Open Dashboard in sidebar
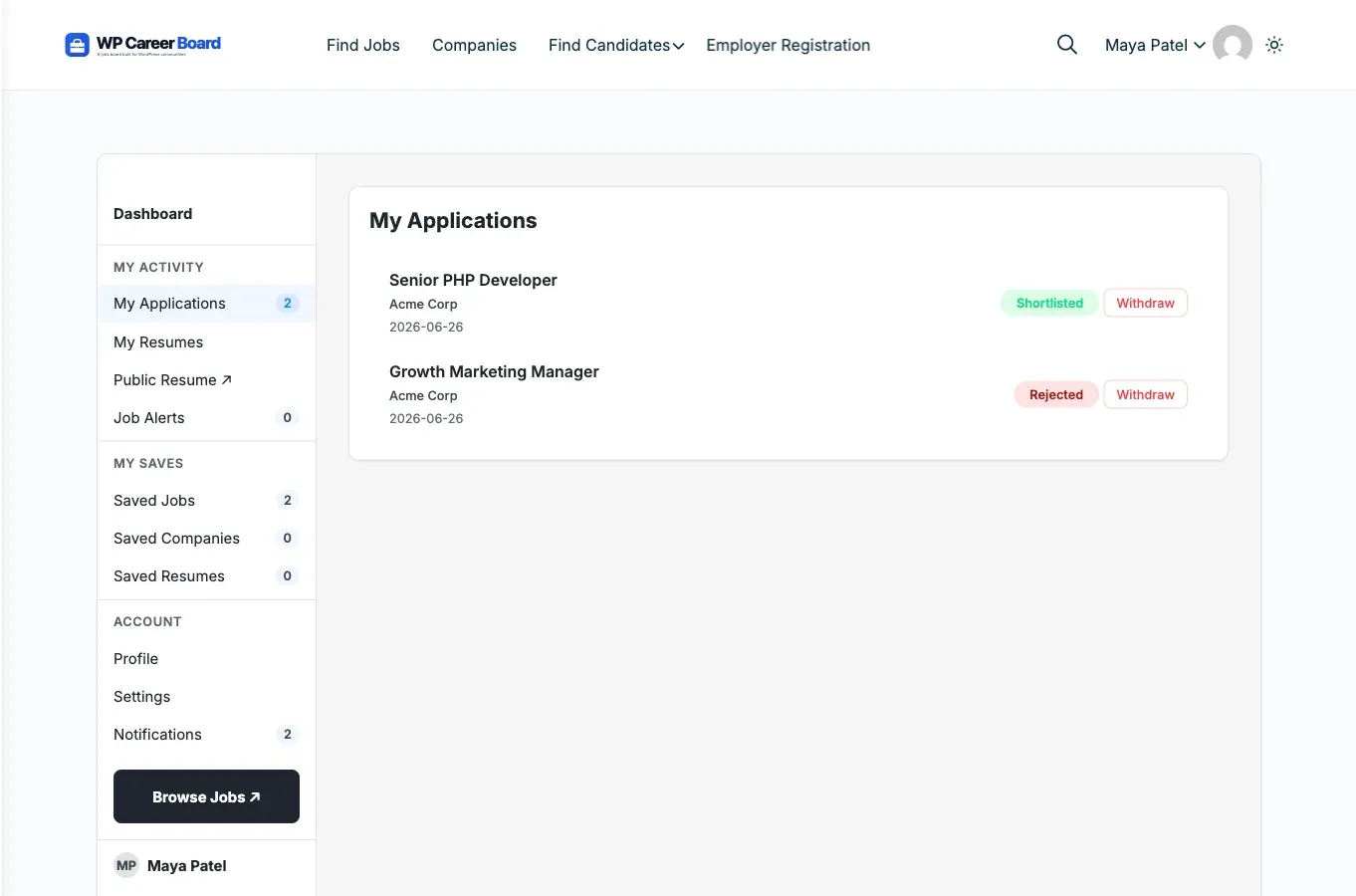 (x=153, y=214)
